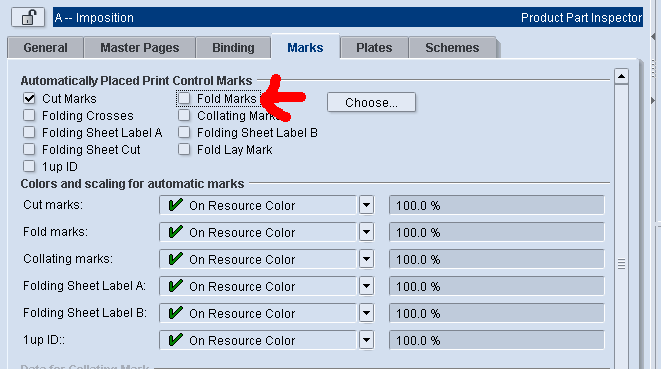This screenshot has height=369, width=661.
Task: Click the Folding Sheet Label A scaling field
Action: (497, 286)
